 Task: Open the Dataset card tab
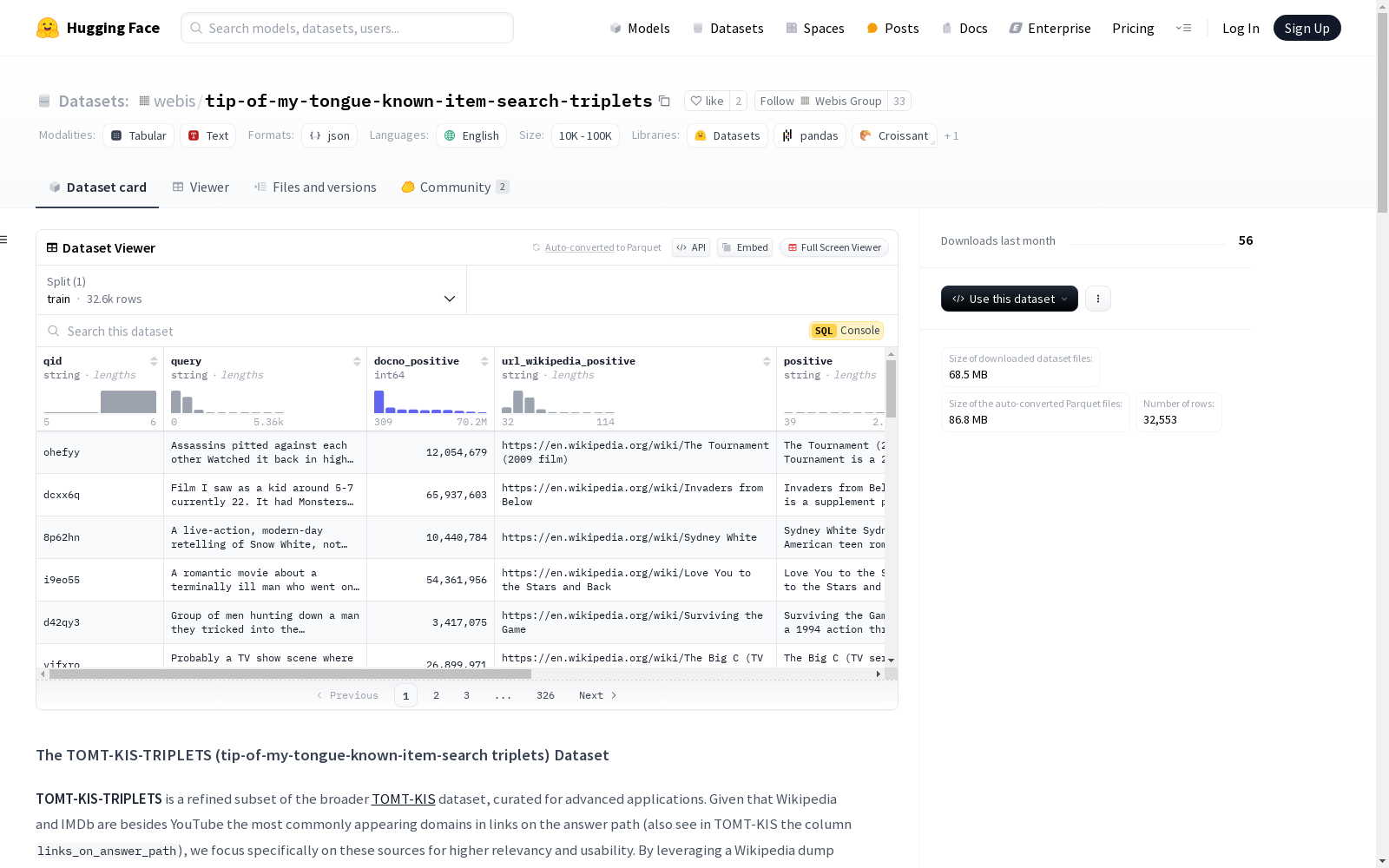click(97, 187)
